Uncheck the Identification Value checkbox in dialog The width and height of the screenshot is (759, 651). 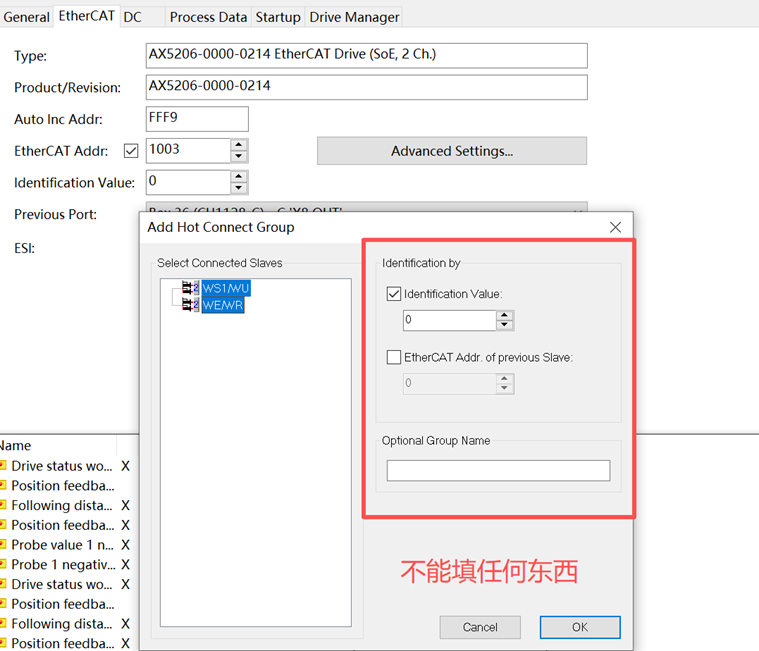[394, 294]
